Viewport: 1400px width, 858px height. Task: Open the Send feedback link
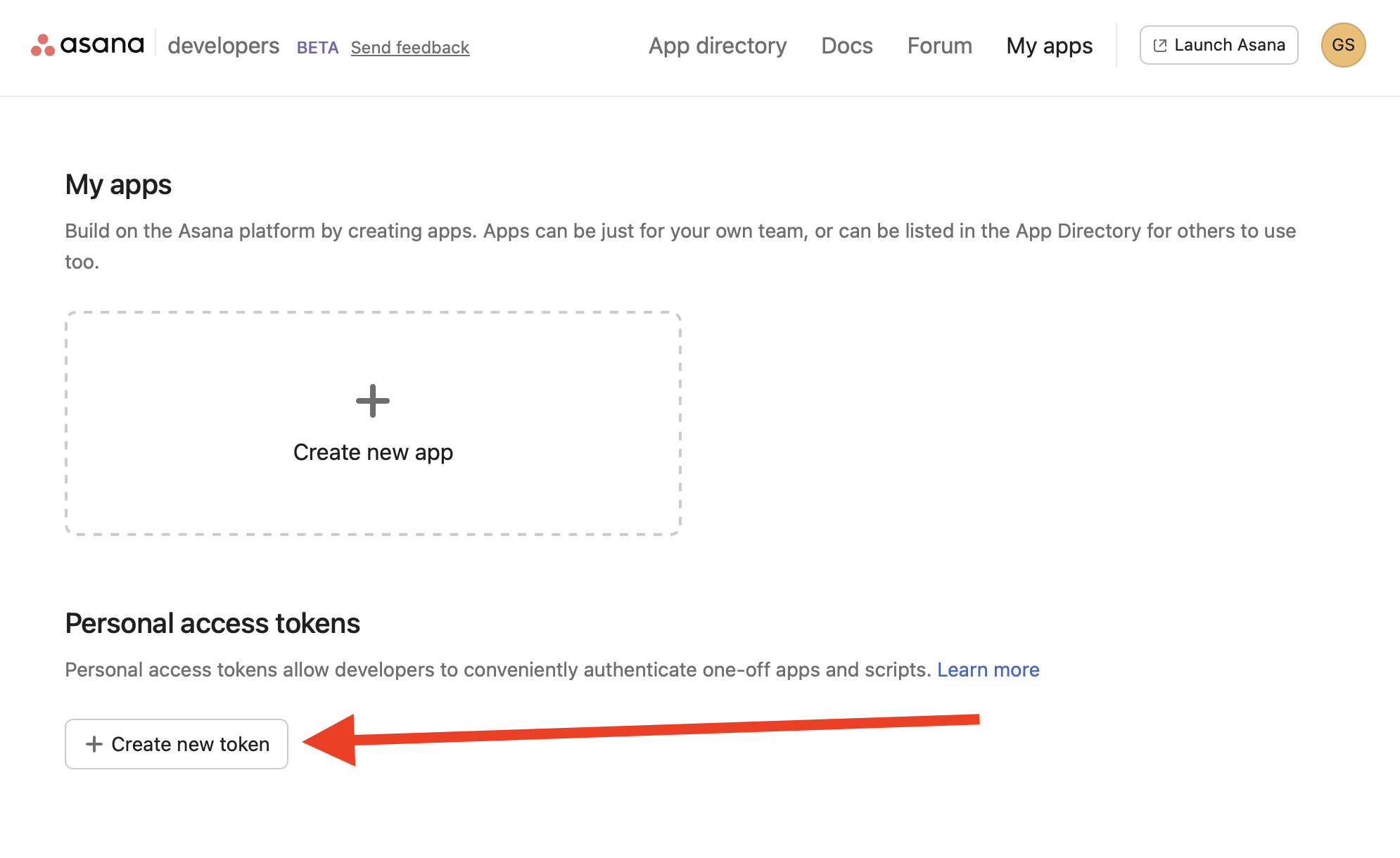tap(409, 48)
